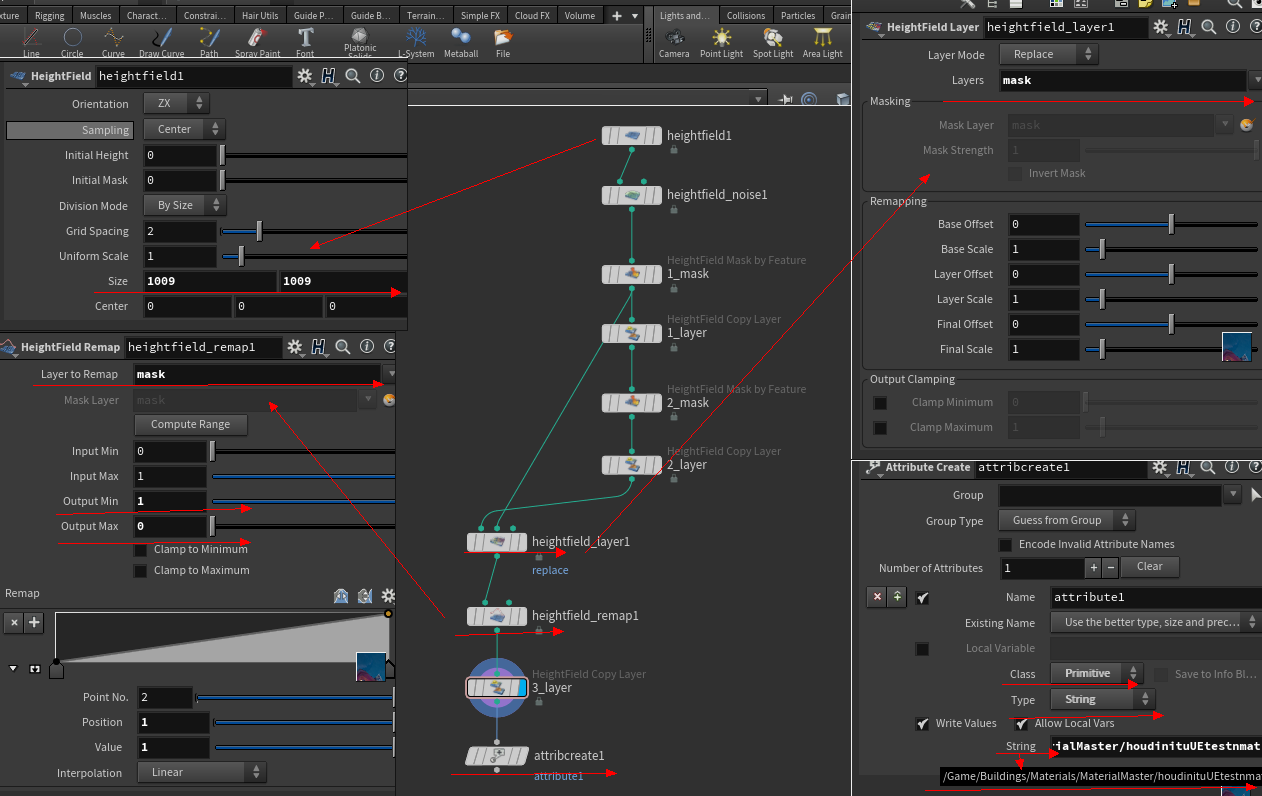This screenshot has width=1262, height=796.
Task: Switch to the Terrain shelf tab
Action: pos(425,15)
